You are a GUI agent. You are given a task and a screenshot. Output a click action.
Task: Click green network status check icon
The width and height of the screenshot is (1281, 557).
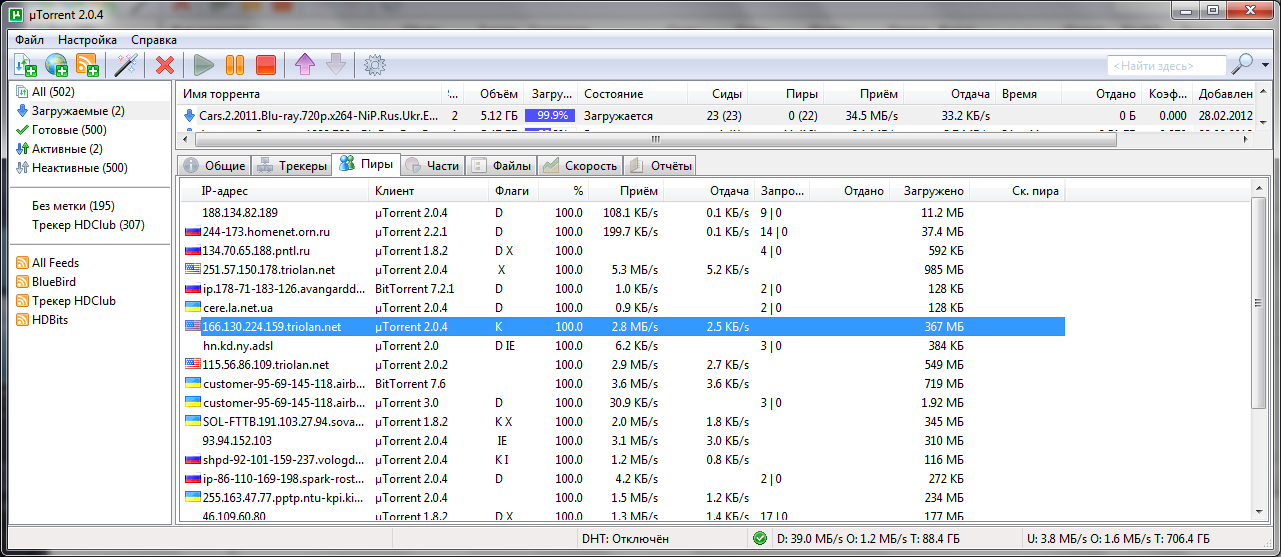(759, 539)
